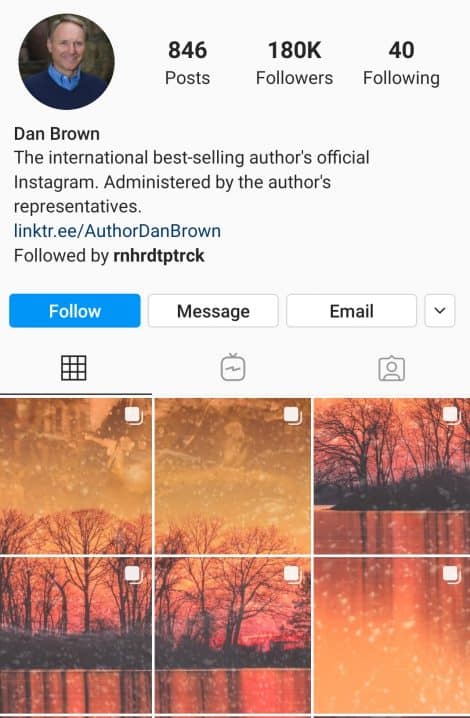Switch to the IGTV videos tab
The height and width of the screenshot is (718, 470).
pyautogui.click(x=233, y=367)
